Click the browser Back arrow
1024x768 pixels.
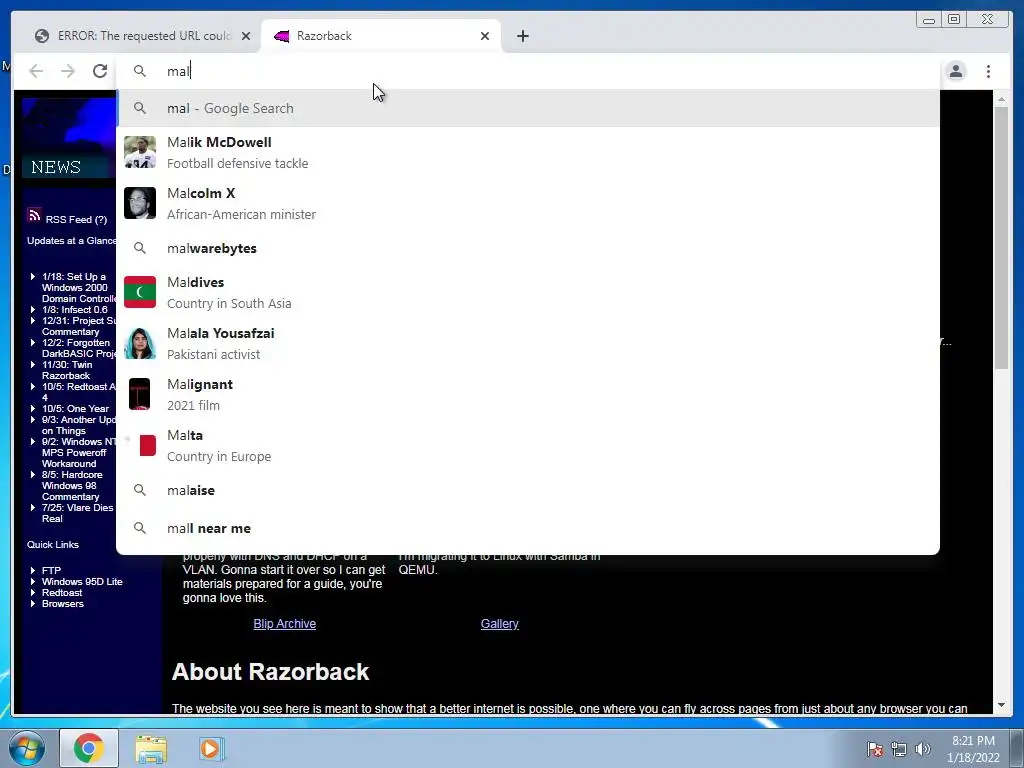pos(36,71)
